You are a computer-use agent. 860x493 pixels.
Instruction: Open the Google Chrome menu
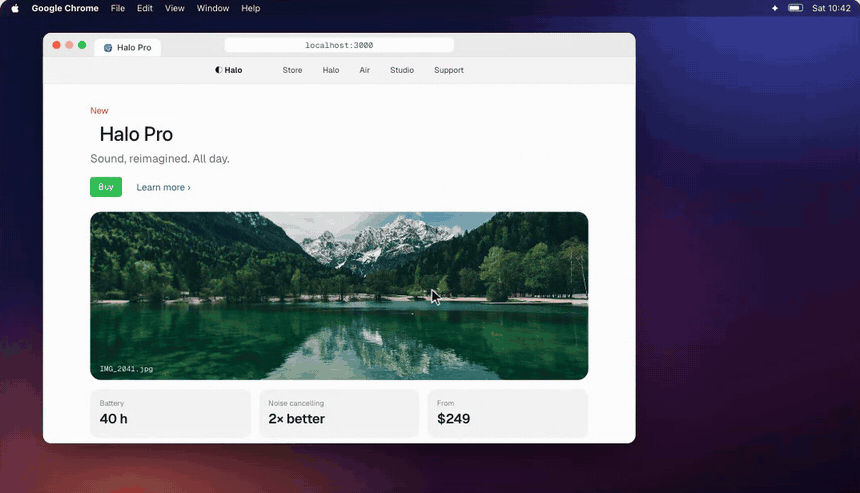(x=65, y=8)
